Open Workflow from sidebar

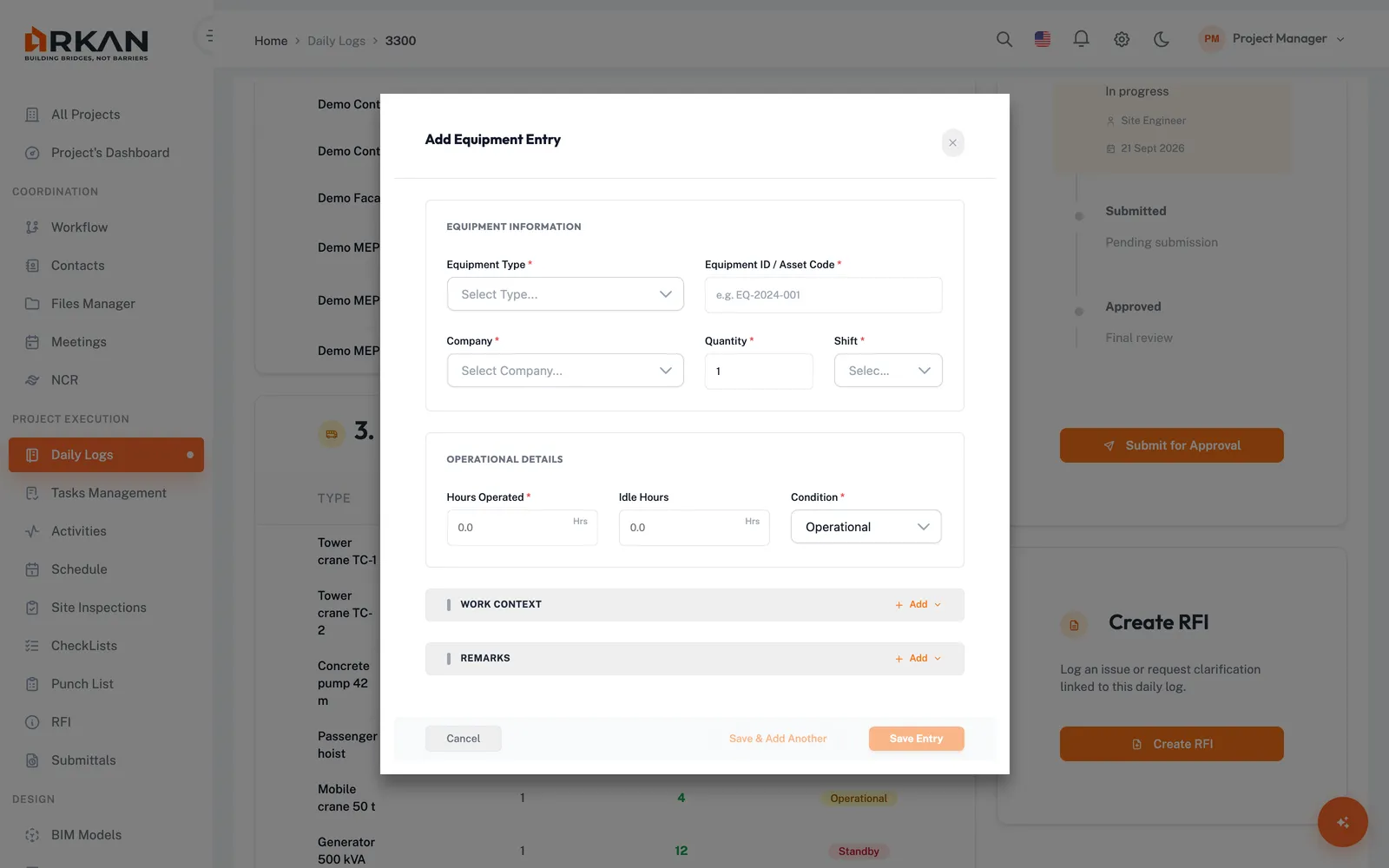pos(106,227)
